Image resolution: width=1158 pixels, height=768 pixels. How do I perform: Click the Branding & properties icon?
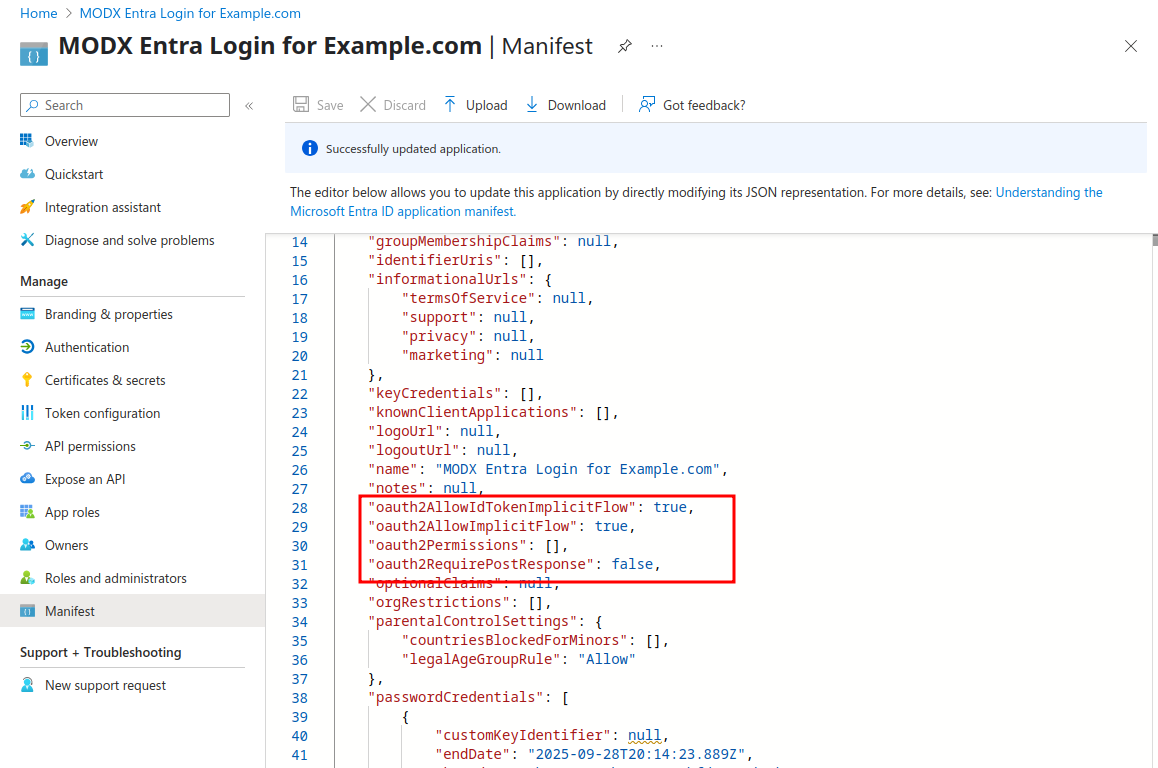pos(27,314)
